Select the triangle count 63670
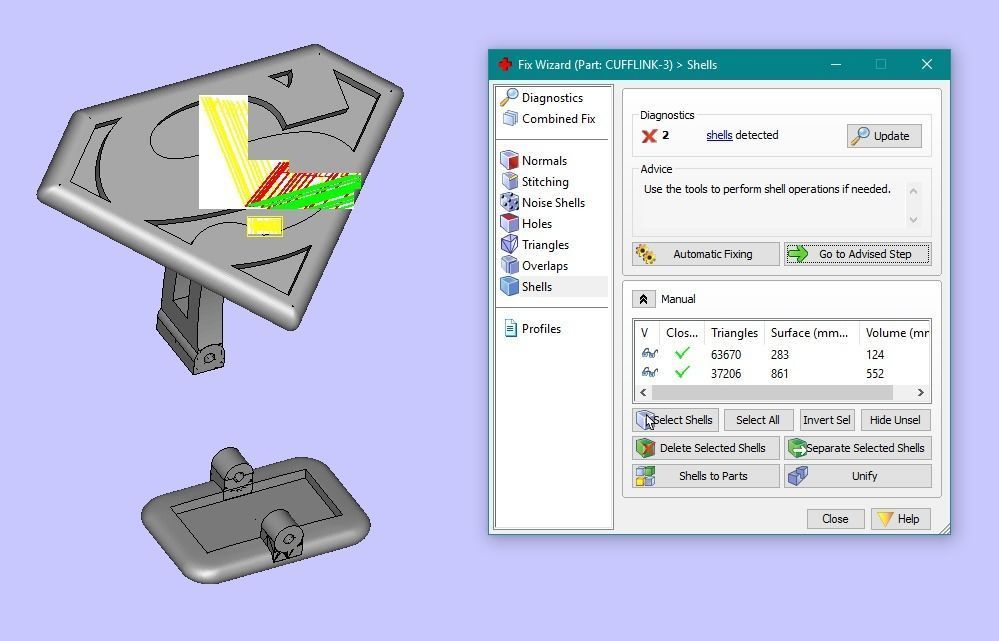Screen dimensions: 999x641 (x=726, y=354)
